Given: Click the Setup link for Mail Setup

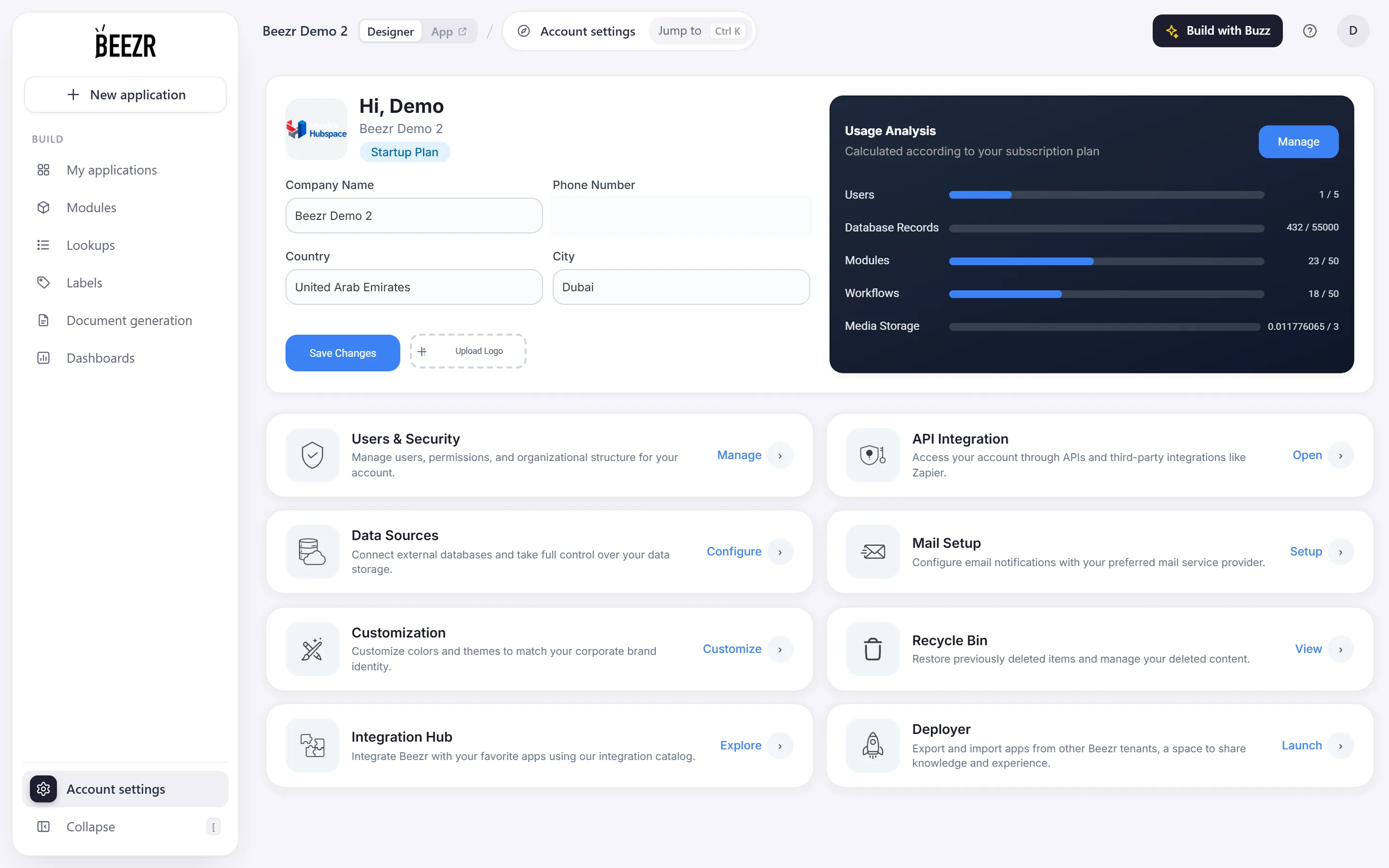Looking at the screenshot, I should coord(1306,552).
